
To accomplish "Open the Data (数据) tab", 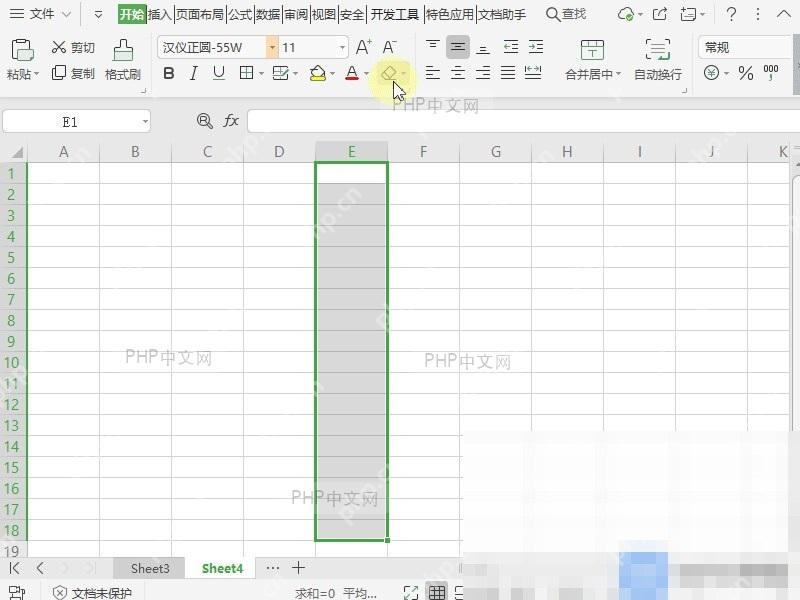I will click(268, 14).
